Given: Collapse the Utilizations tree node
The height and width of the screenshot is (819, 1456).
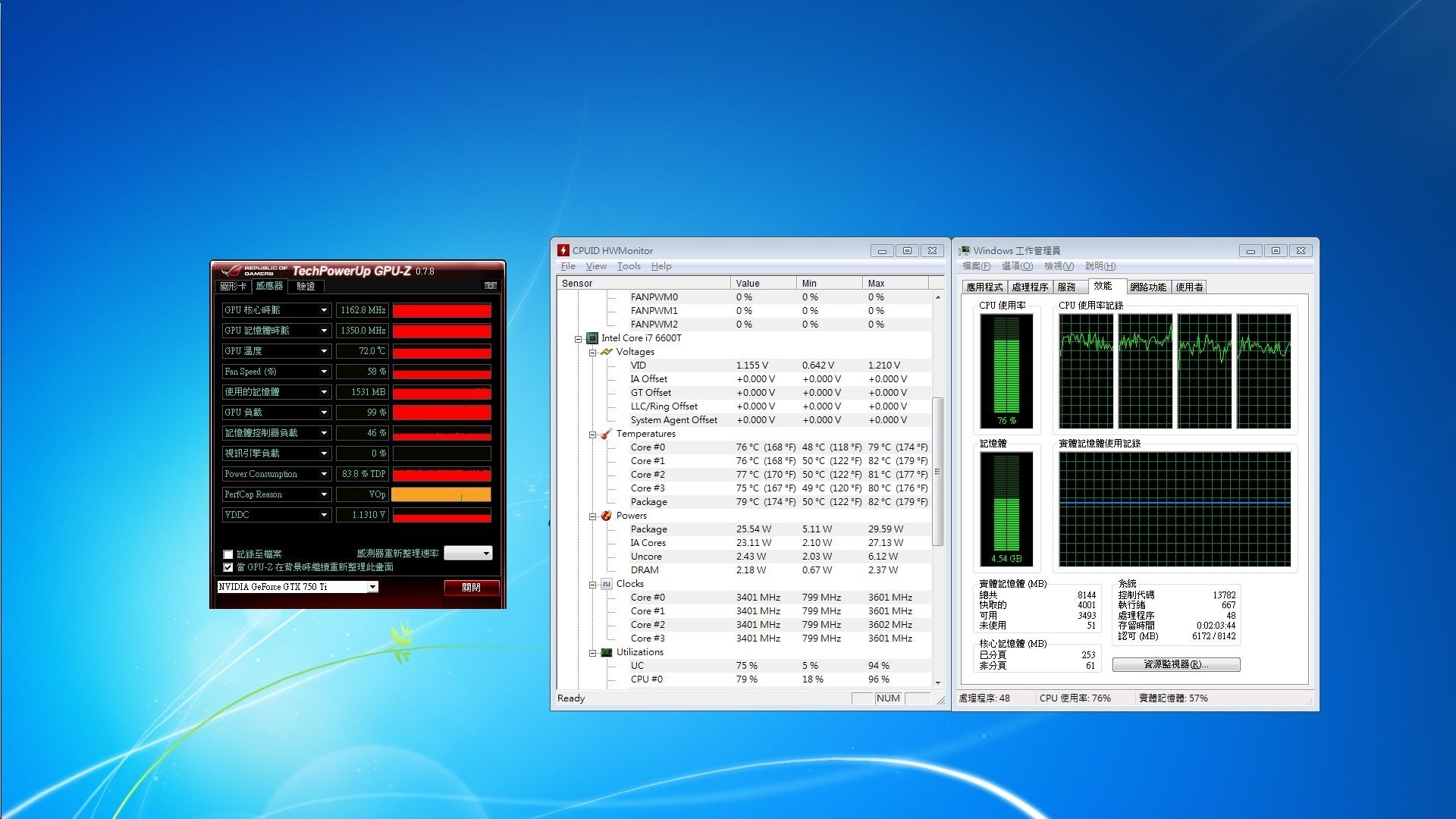Looking at the screenshot, I should [x=593, y=653].
